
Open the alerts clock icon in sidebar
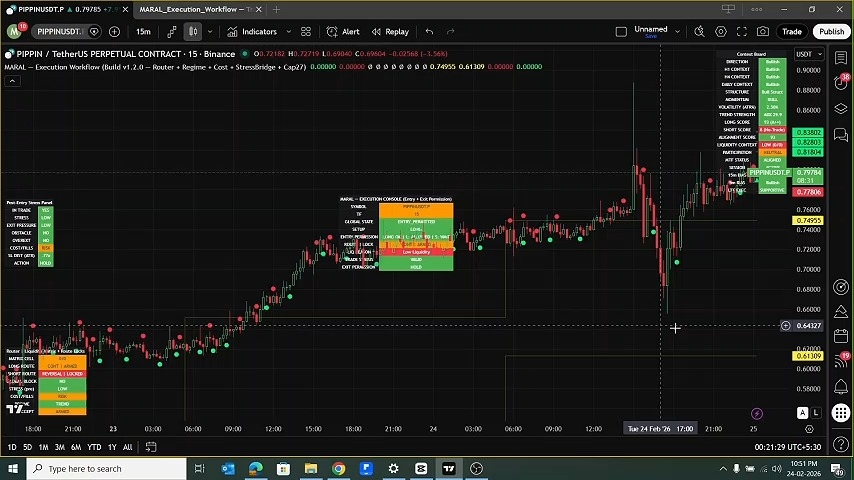point(841,83)
